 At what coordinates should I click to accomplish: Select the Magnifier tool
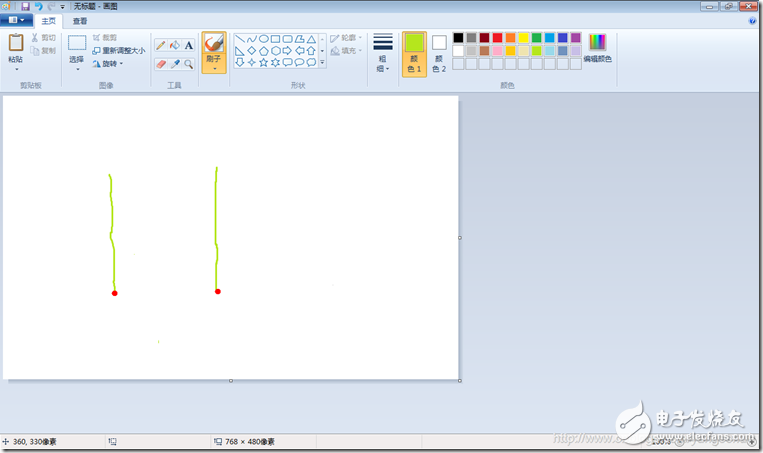[x=189, y=64]
